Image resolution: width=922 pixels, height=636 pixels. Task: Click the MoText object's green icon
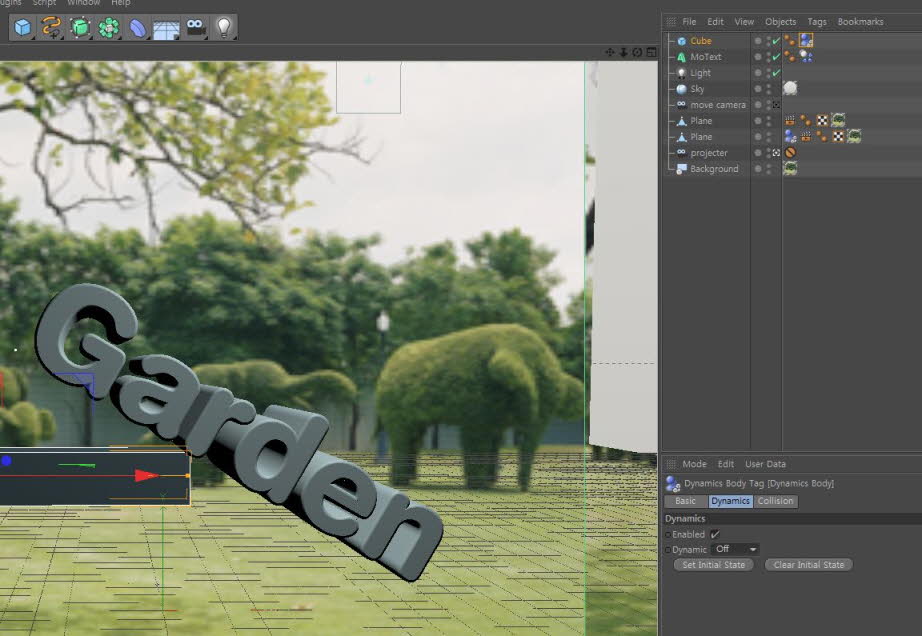point(681,57)
